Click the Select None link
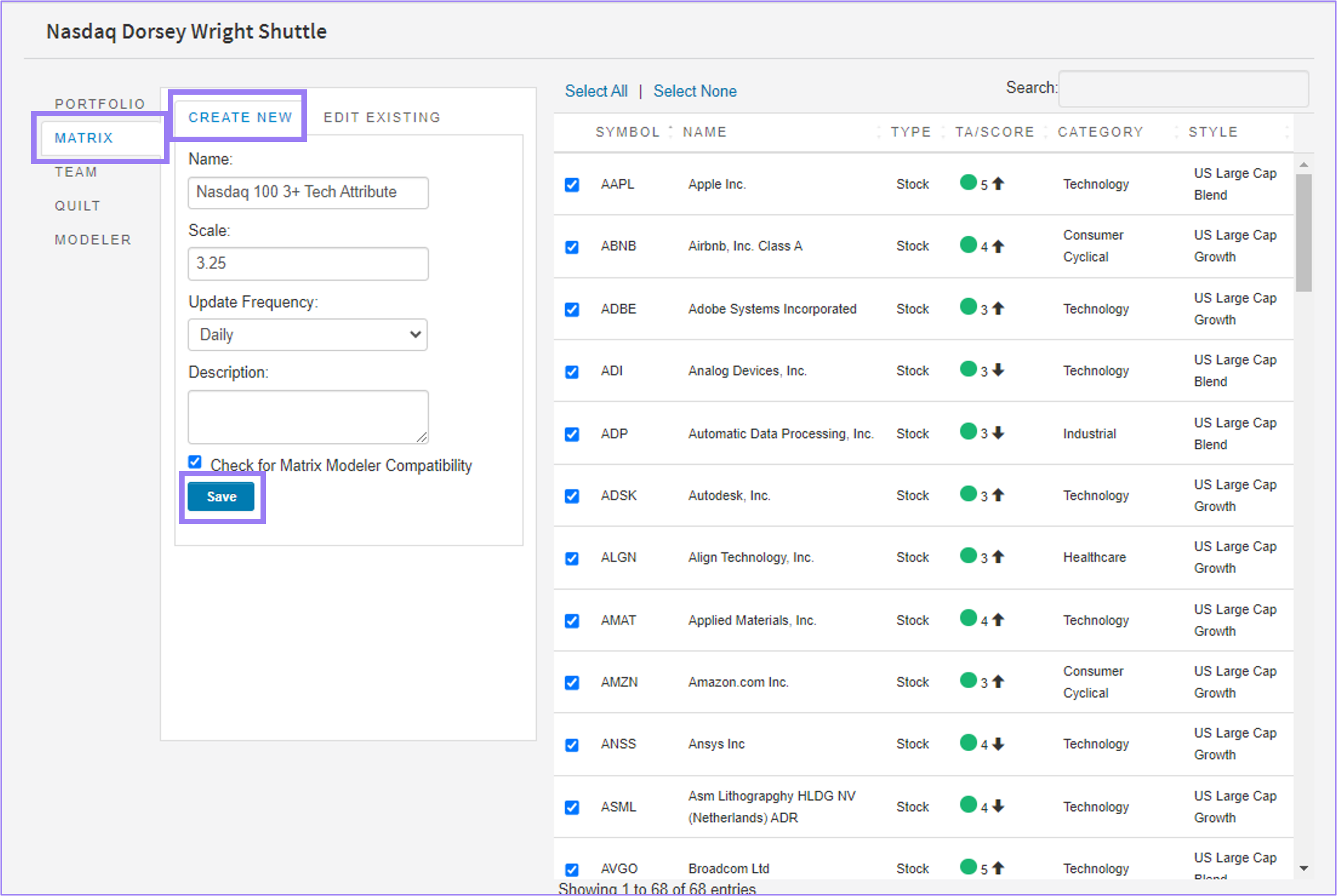Image resolution: width=1337 pixels, height=896 pixels. click(695, 90)
